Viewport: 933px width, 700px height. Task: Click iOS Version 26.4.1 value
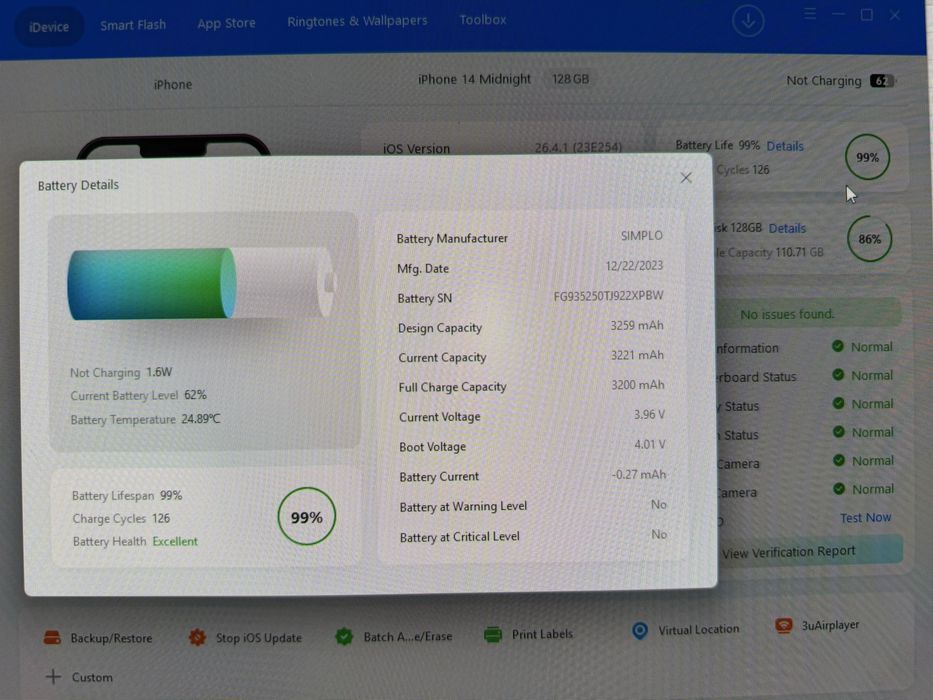pyautogui.click(x=578, y=147)
